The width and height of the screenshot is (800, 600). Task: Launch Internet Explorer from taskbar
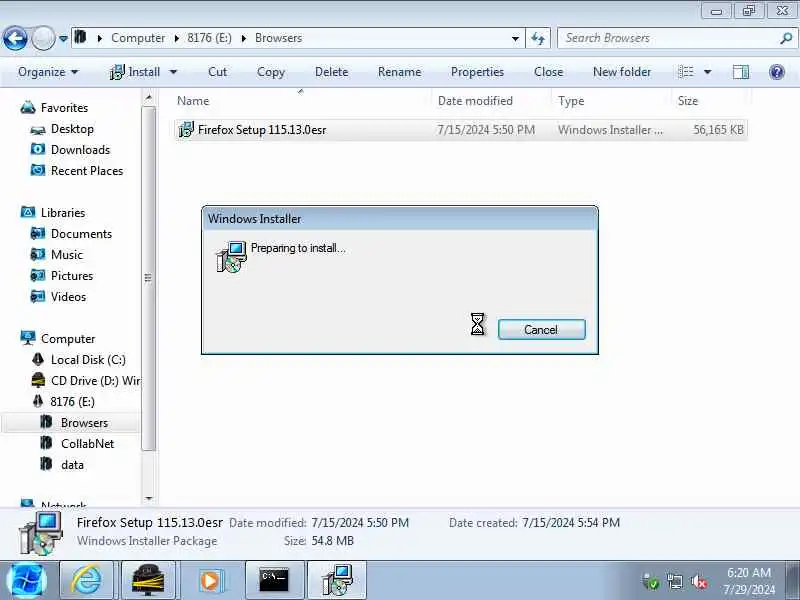pos(86,581)
